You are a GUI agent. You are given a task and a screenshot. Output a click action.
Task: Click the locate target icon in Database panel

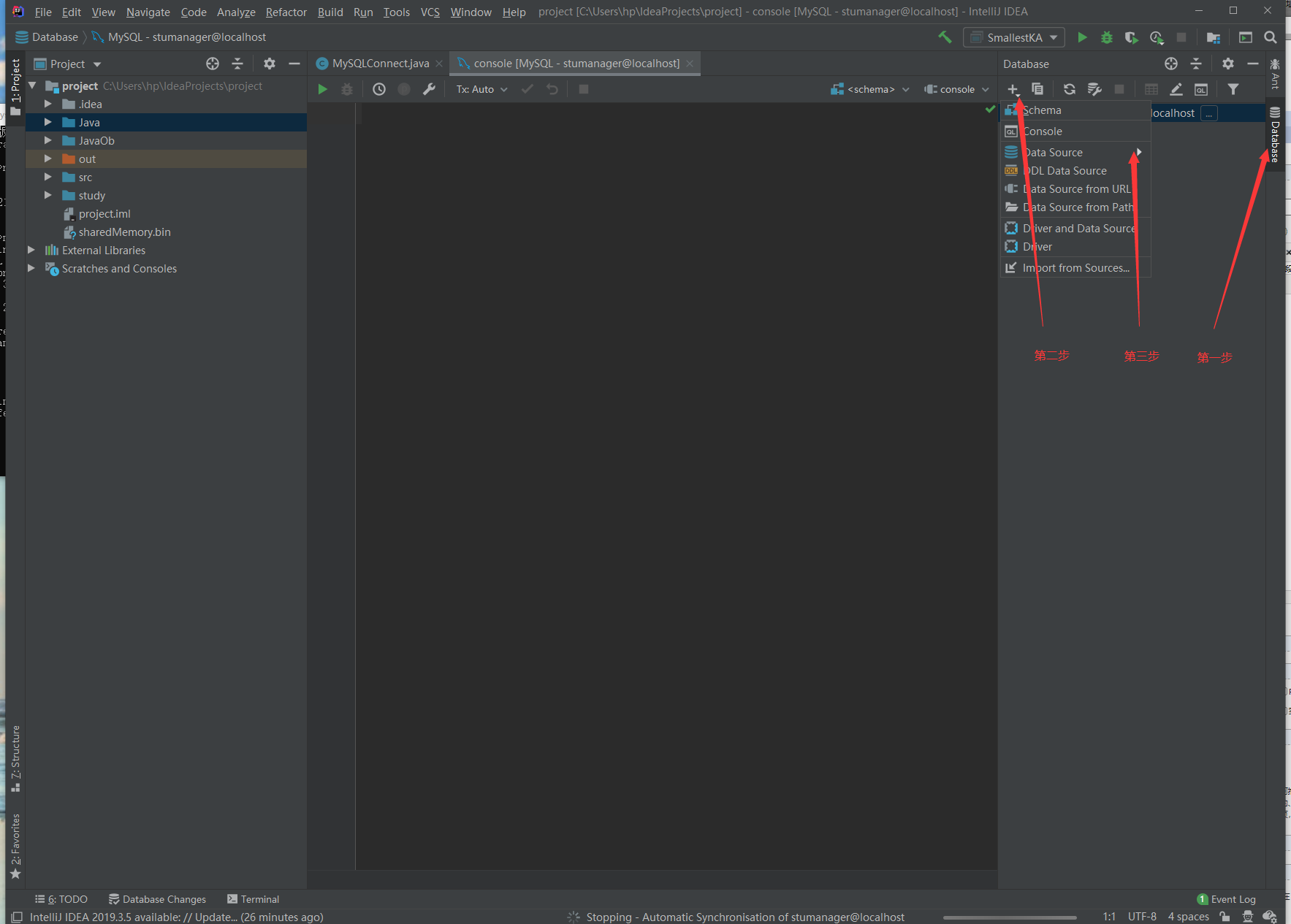click(1171, 64)
